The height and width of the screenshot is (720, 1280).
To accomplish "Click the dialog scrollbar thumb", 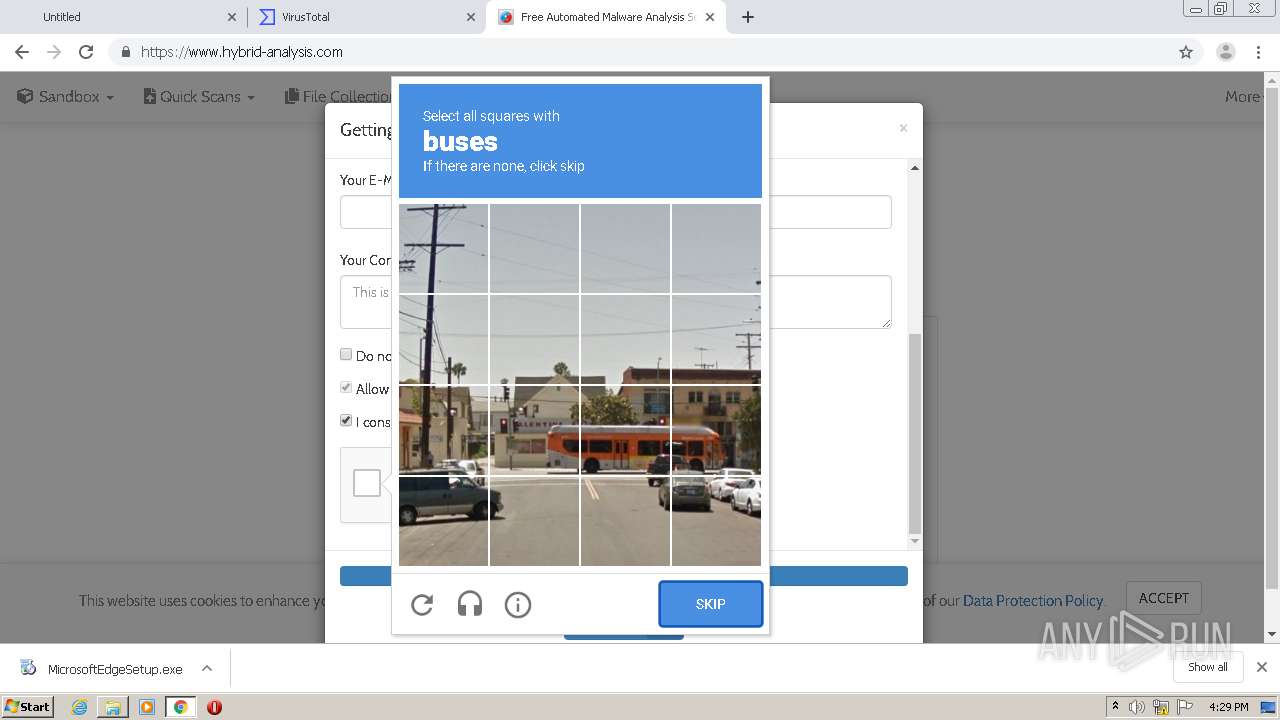I will [914, 433].
